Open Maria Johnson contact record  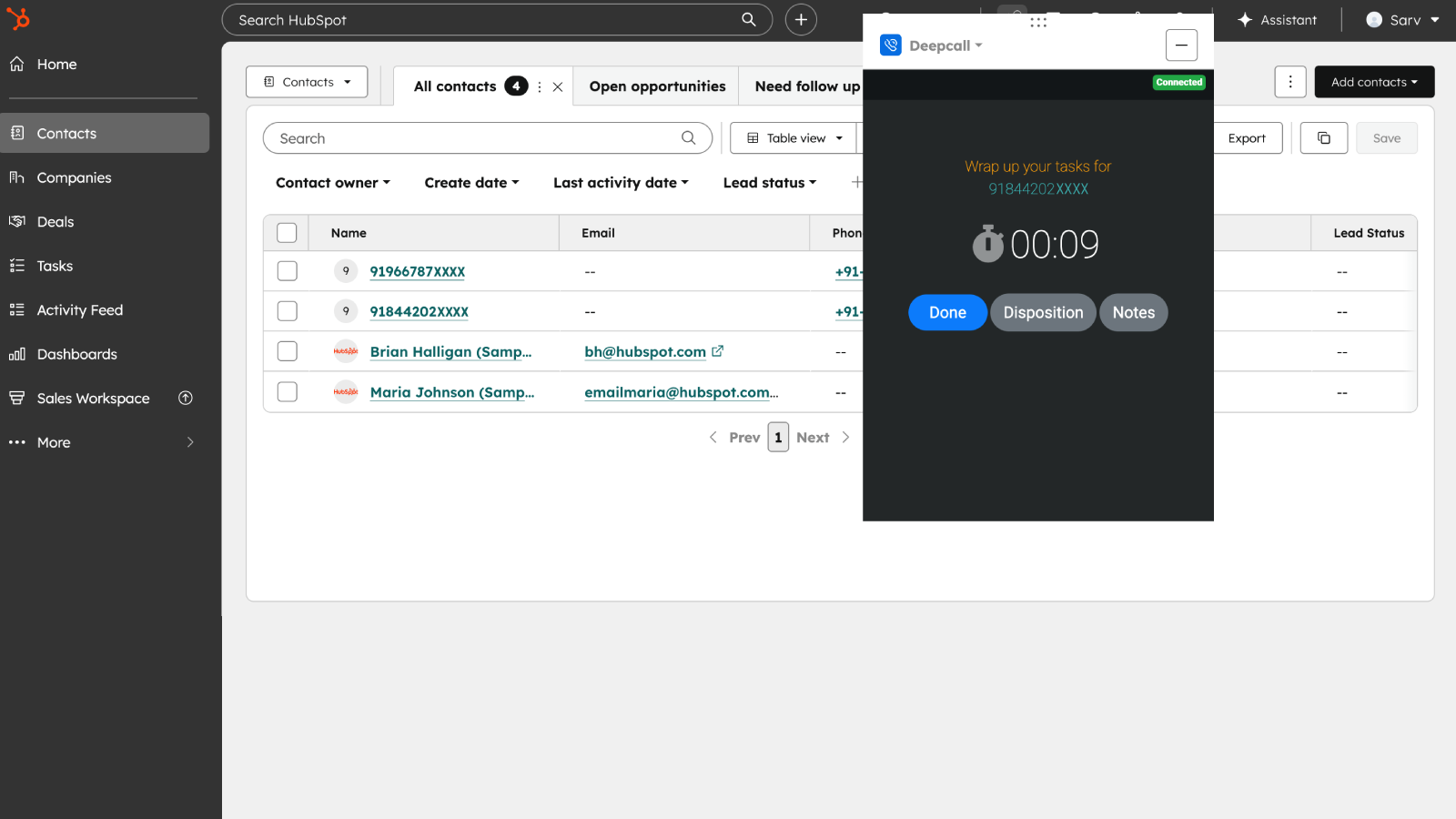point(452,392)
